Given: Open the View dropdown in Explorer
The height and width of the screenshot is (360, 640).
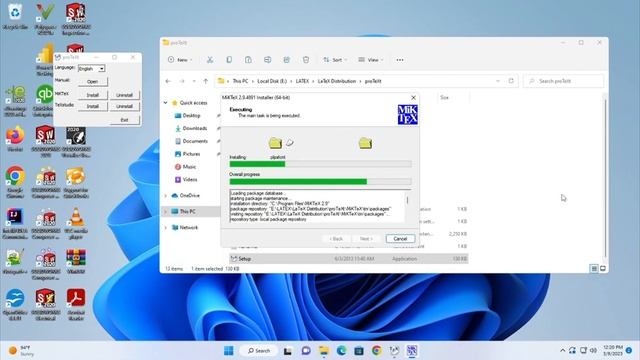Looking at the screenshot, I should pos(371,60).
